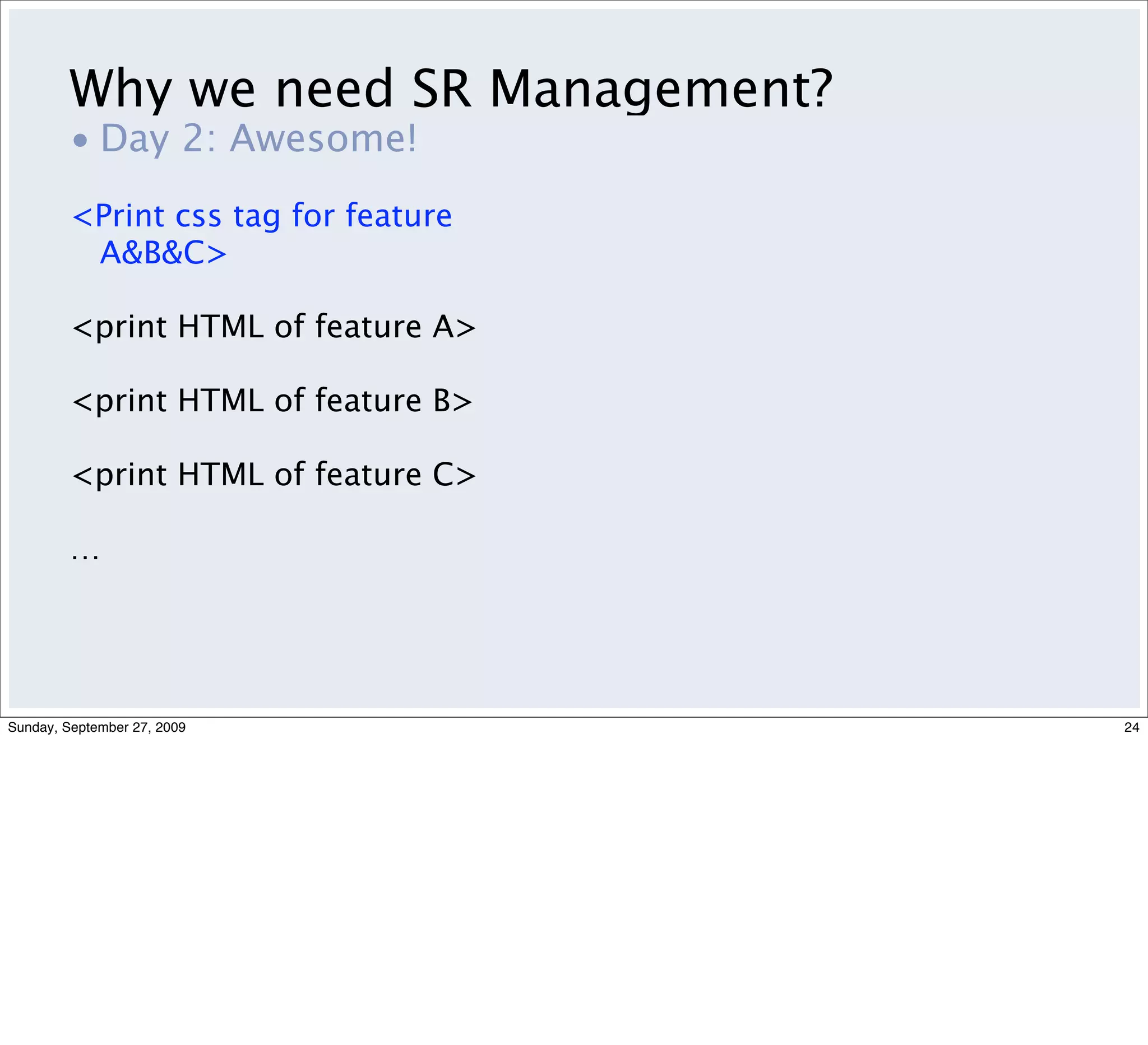This screenshot has height=1045, width=1148.
Task: Select '<print HTML of feature C>' line
Action: [x=274, y=475]
